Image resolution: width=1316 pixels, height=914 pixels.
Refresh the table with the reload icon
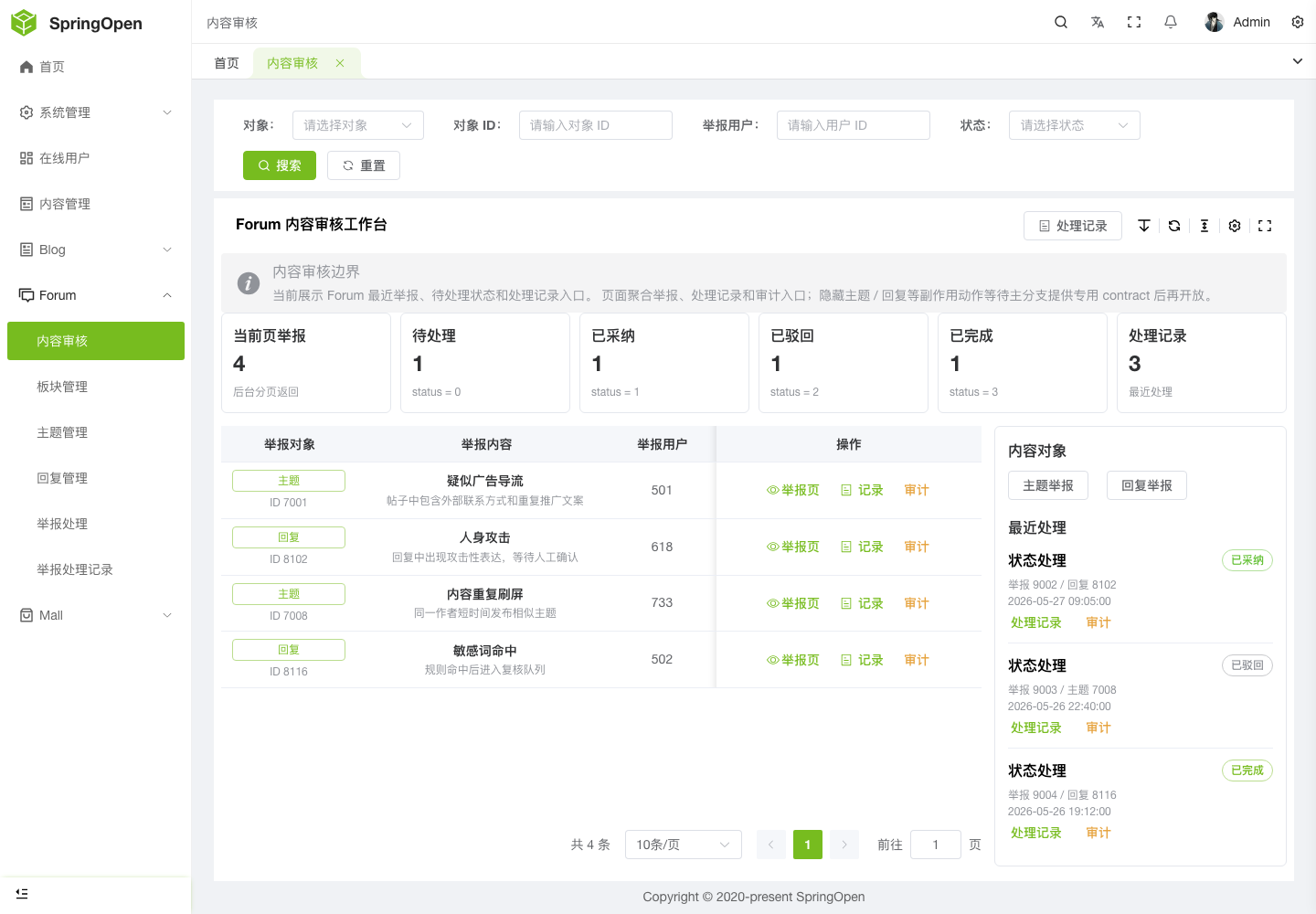[1174, 226]
